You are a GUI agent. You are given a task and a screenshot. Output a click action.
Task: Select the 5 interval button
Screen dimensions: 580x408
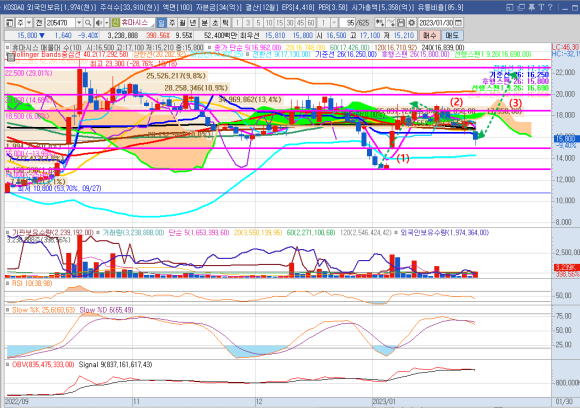coord(258,23)
